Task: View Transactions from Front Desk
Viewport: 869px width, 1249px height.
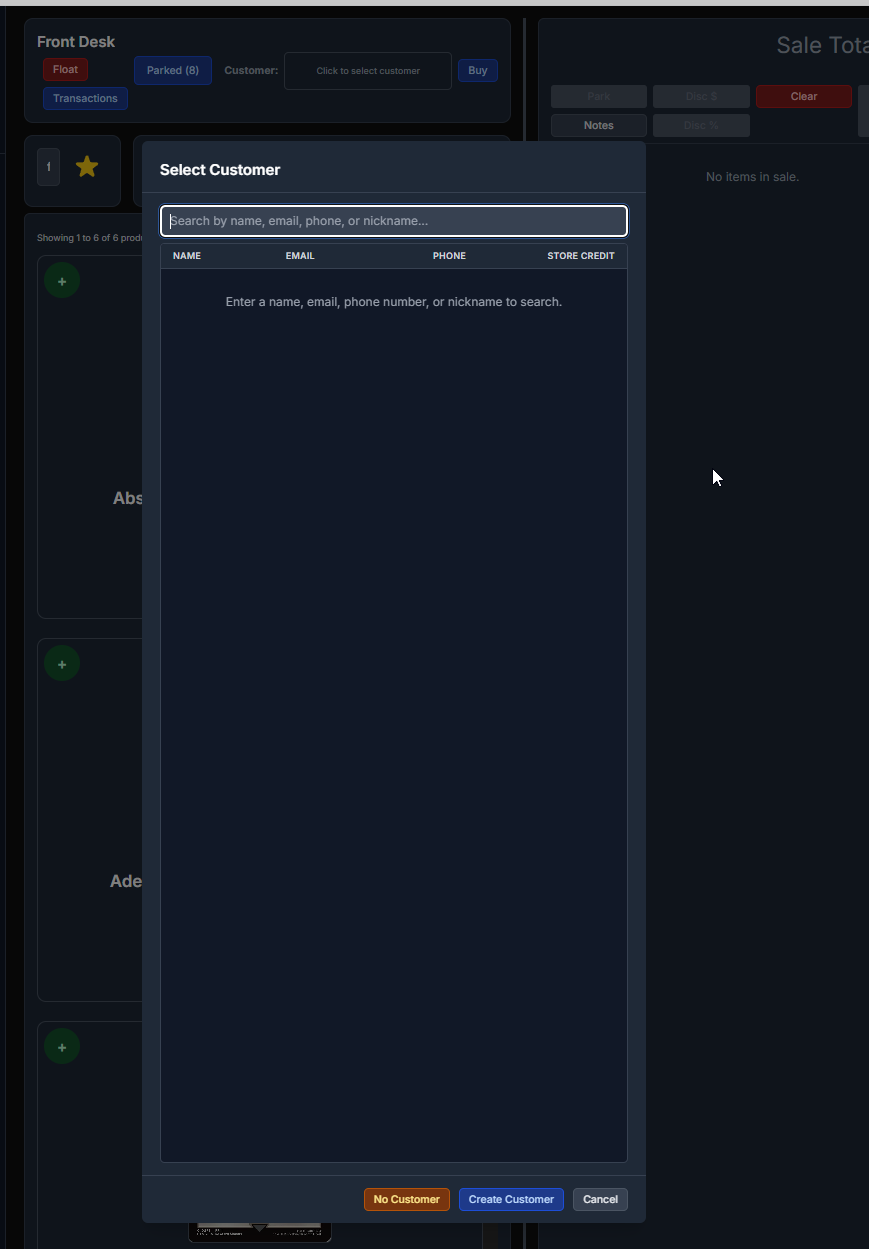Action: pyautogui.click(x=85, y=98)
